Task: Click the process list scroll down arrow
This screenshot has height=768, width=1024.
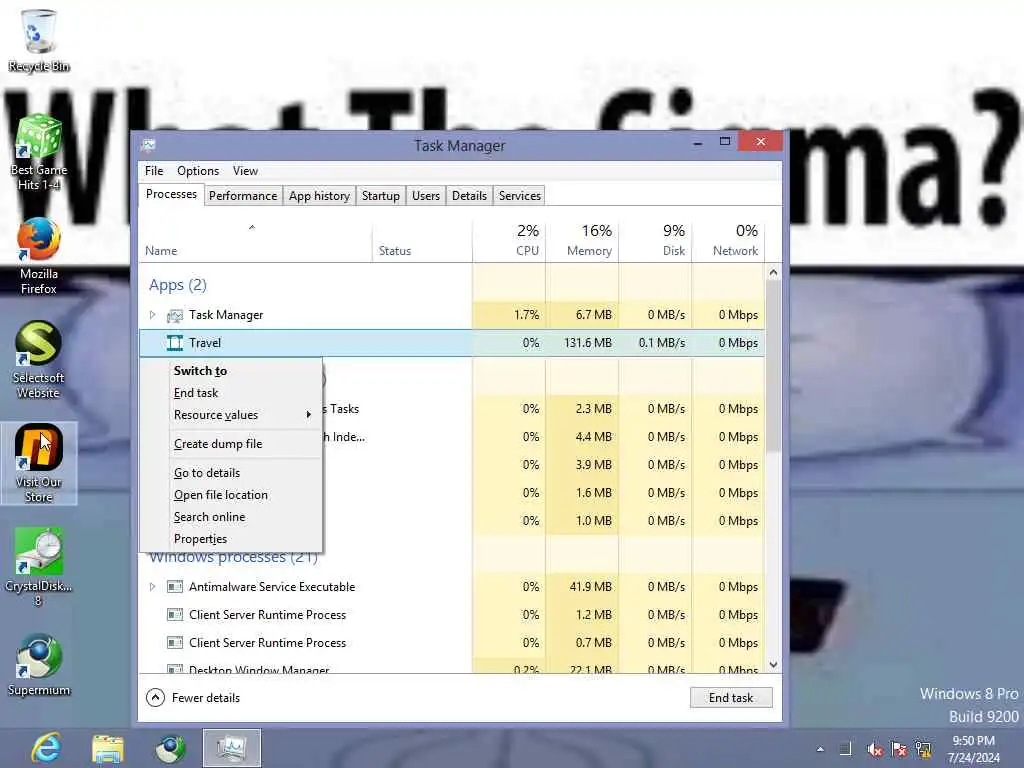Action: coord(773,665)
